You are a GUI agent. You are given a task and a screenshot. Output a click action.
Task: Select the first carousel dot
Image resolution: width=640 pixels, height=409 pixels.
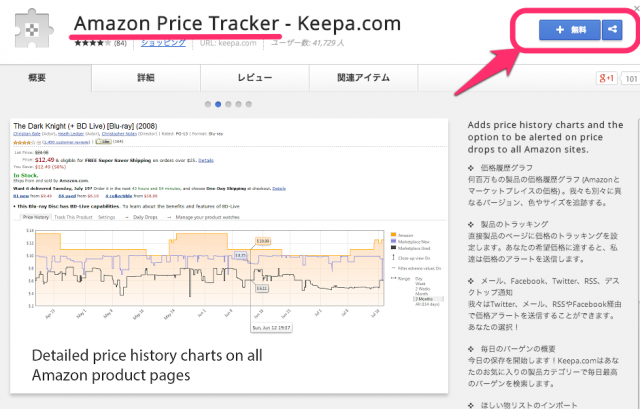(209, 103)
